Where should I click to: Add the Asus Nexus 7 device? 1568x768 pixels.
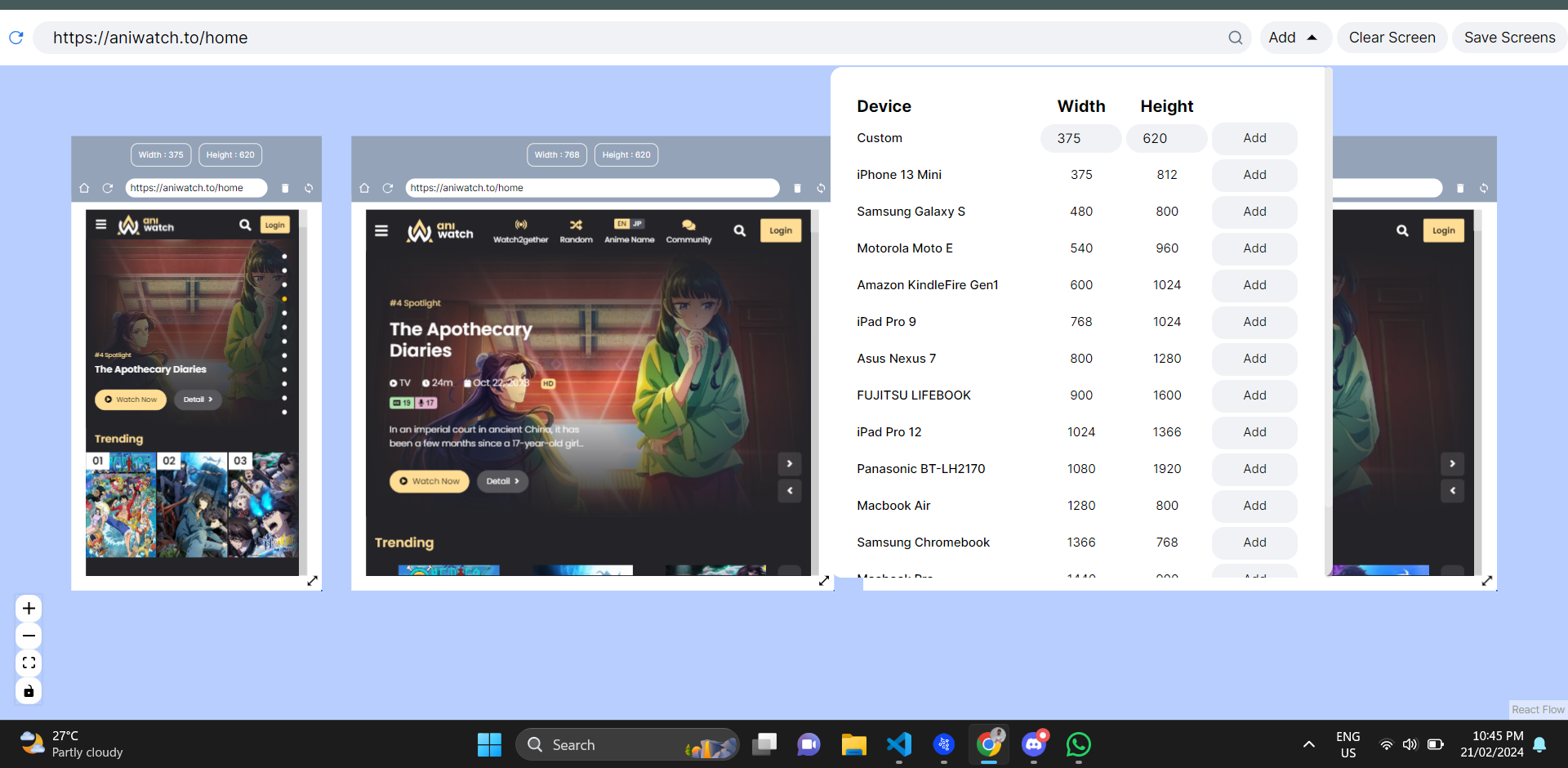(1254, 359)
